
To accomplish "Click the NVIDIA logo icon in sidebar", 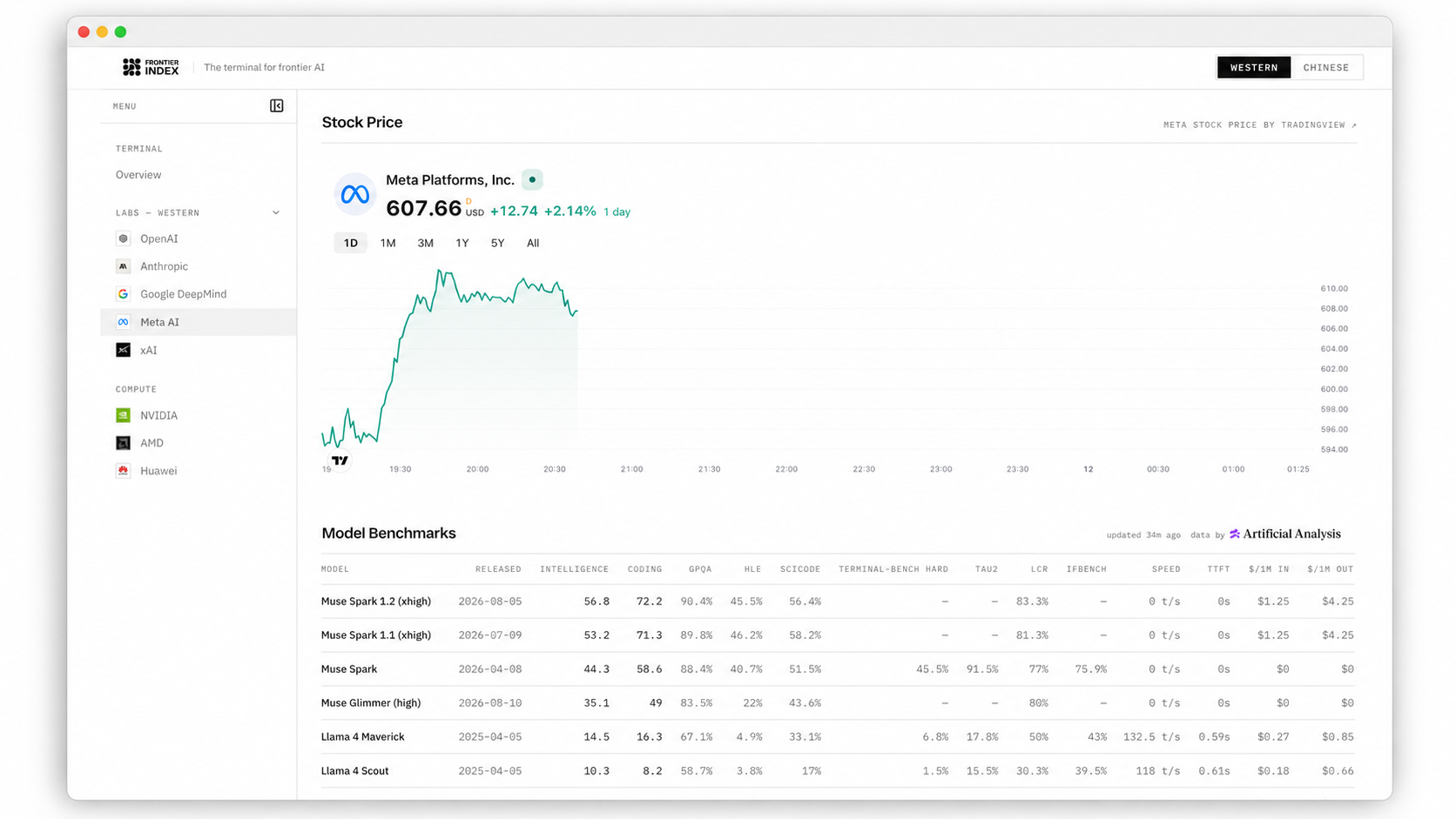I will pos(123,415).
